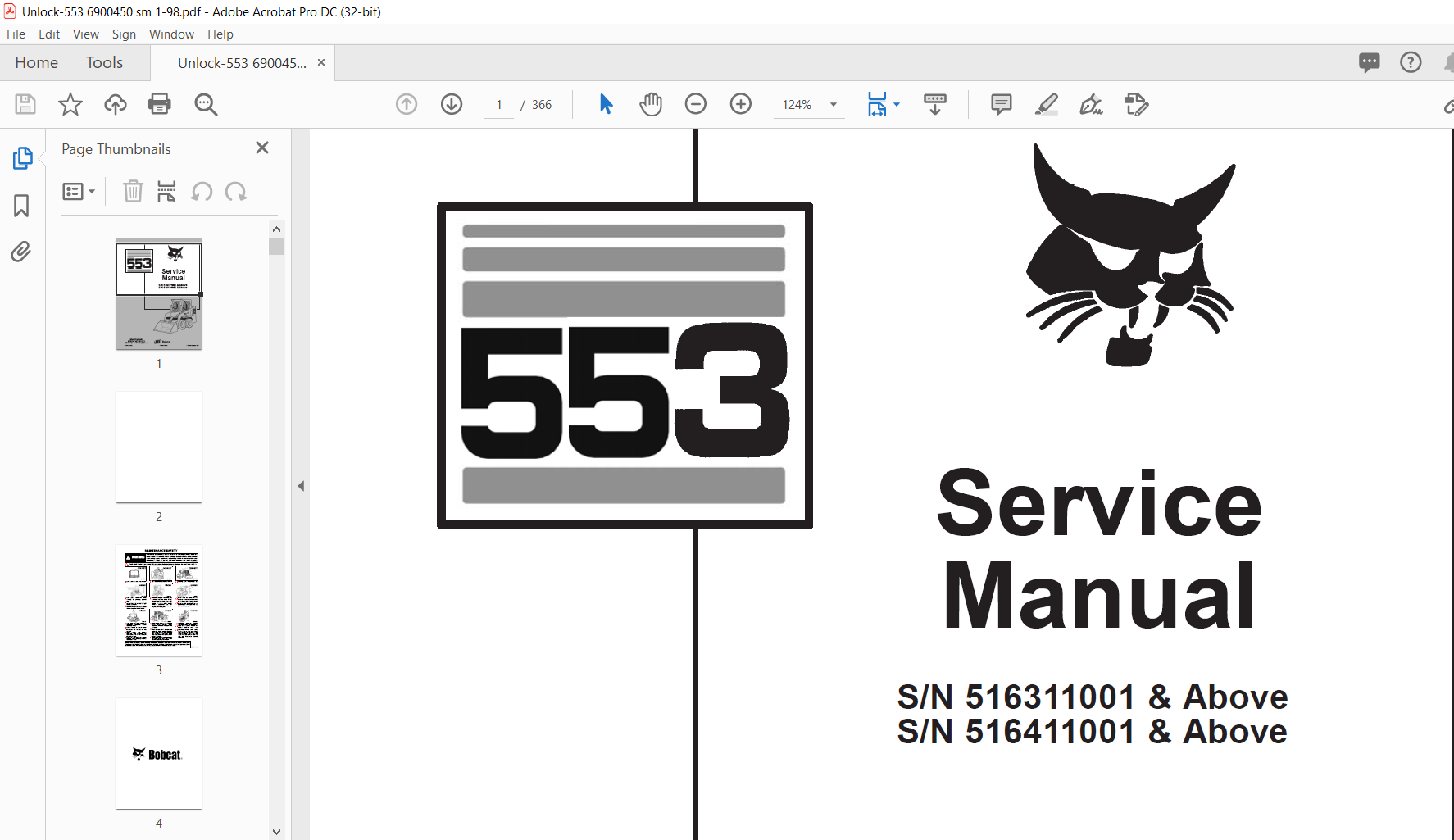Go to the next page arrow
The image size is (1454, 840).
point(452,104)
